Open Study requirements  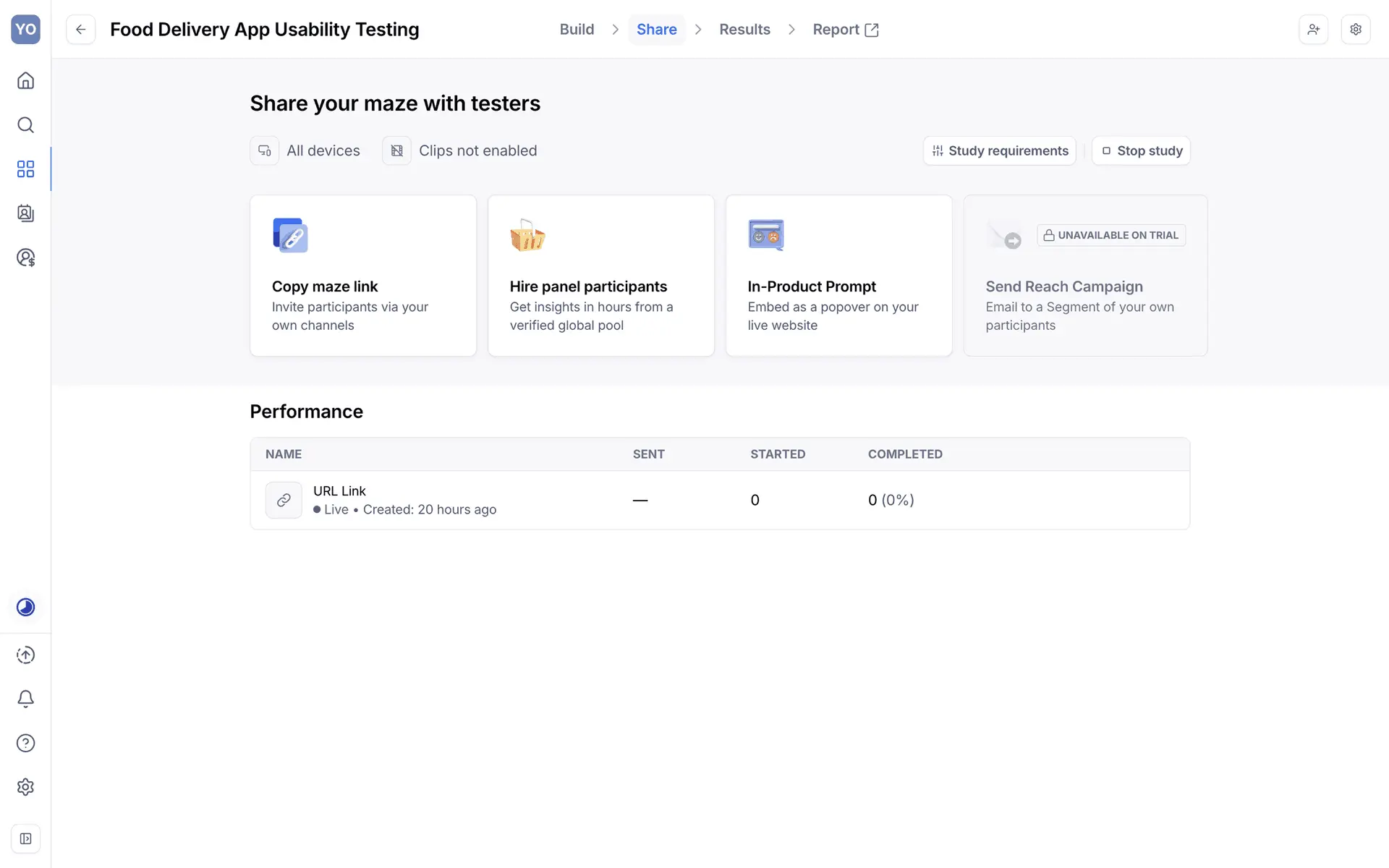(1000, 150)
